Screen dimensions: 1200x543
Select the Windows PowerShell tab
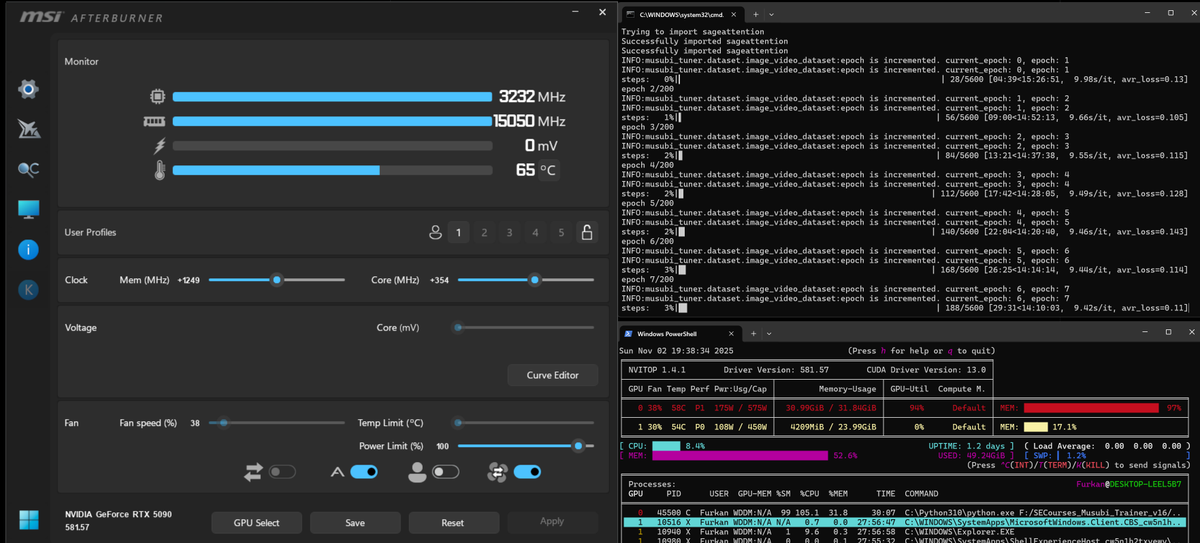681,333
